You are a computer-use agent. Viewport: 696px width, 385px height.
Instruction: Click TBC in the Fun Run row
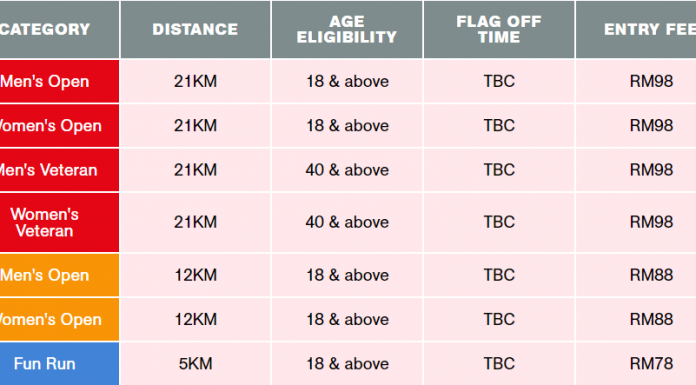pyautogui.click(x=499, y=364)
